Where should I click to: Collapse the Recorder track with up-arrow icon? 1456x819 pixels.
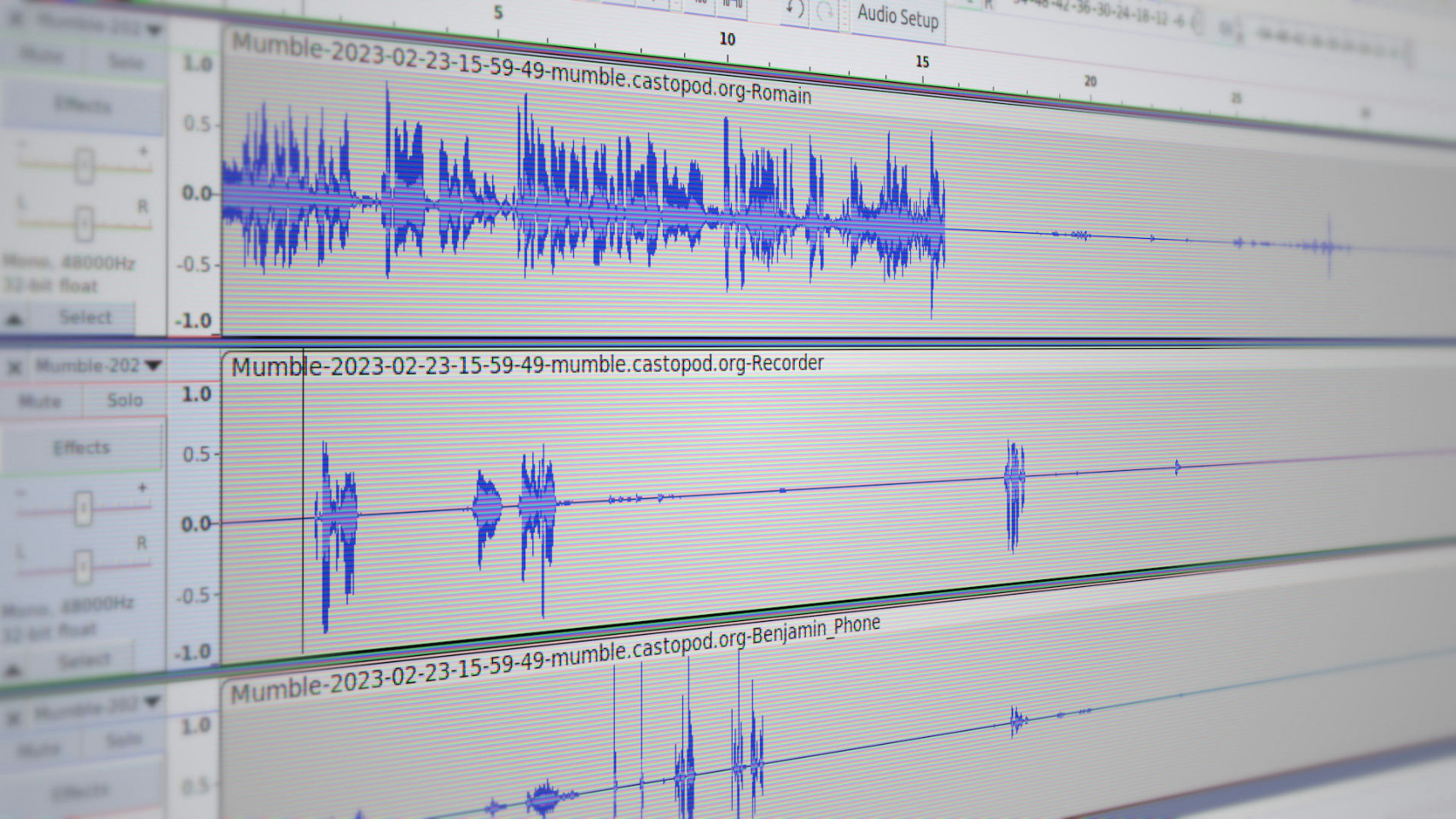[14, 668]
